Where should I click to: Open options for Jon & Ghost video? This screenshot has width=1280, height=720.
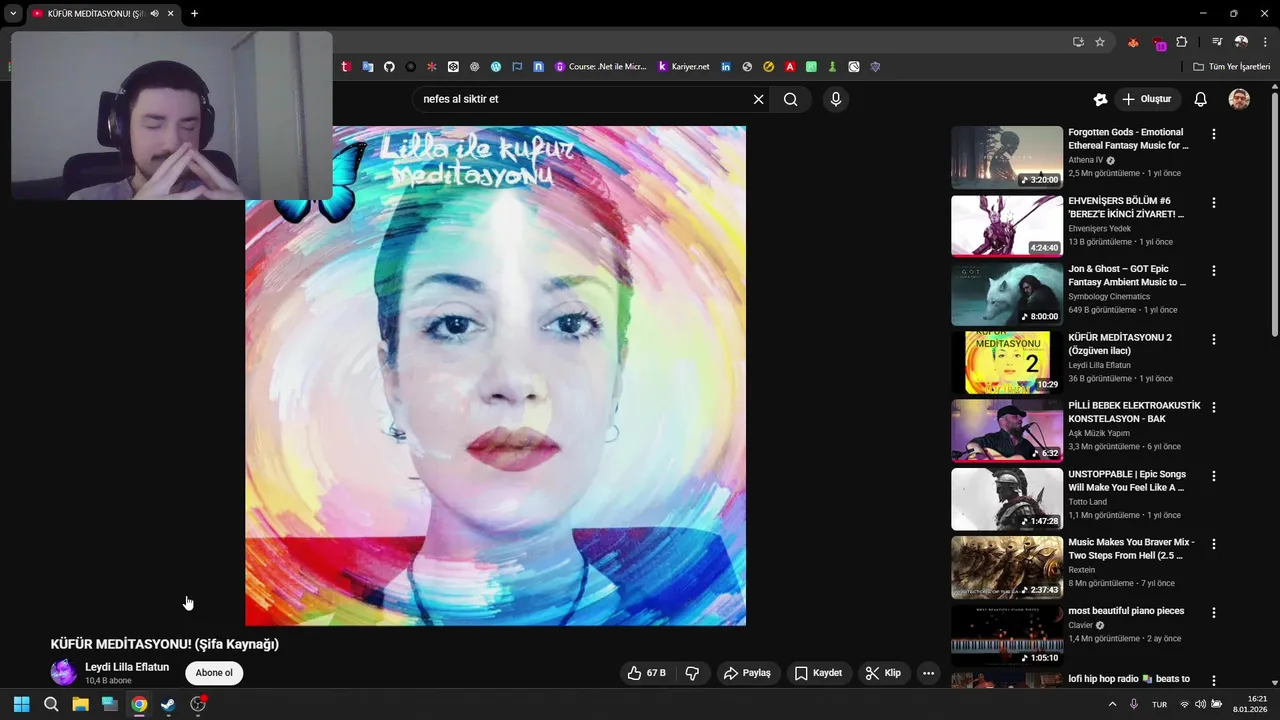pos(1214,271)
